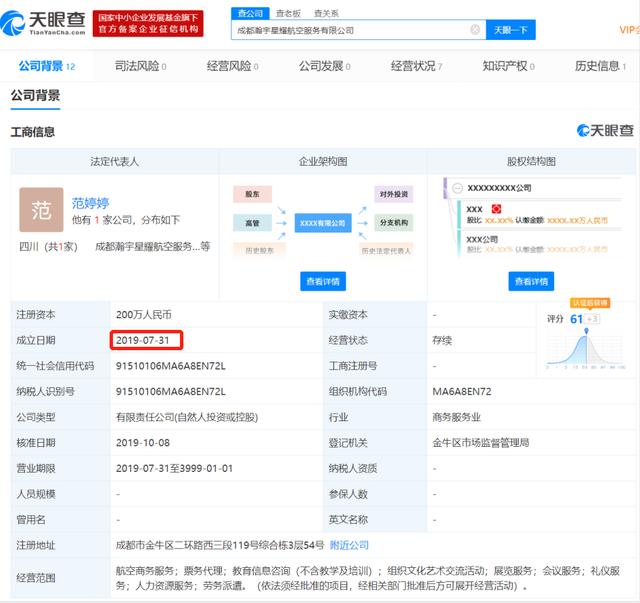Open the 经营风险 navigation tab
640x603 pixels.
232,66
